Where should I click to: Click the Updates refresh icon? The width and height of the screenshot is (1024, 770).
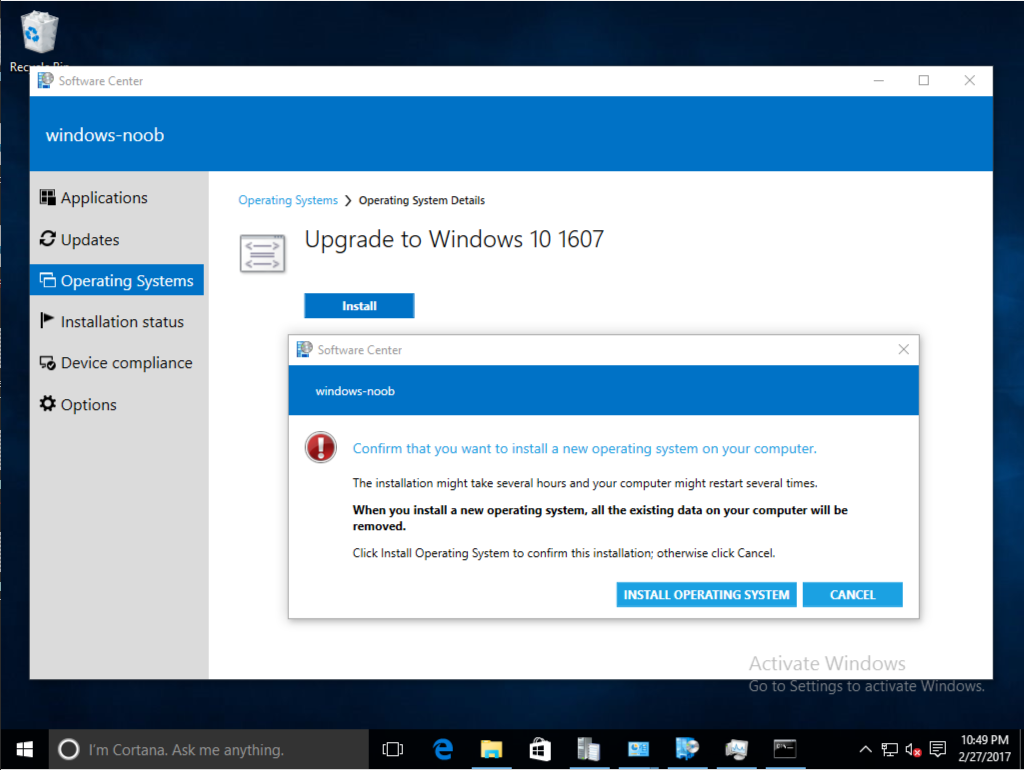pos(48,239)
